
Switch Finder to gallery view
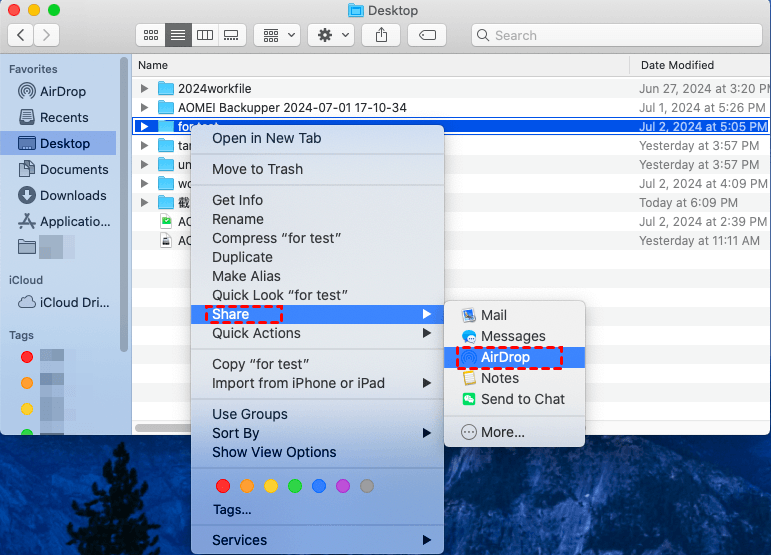[231, 35]
